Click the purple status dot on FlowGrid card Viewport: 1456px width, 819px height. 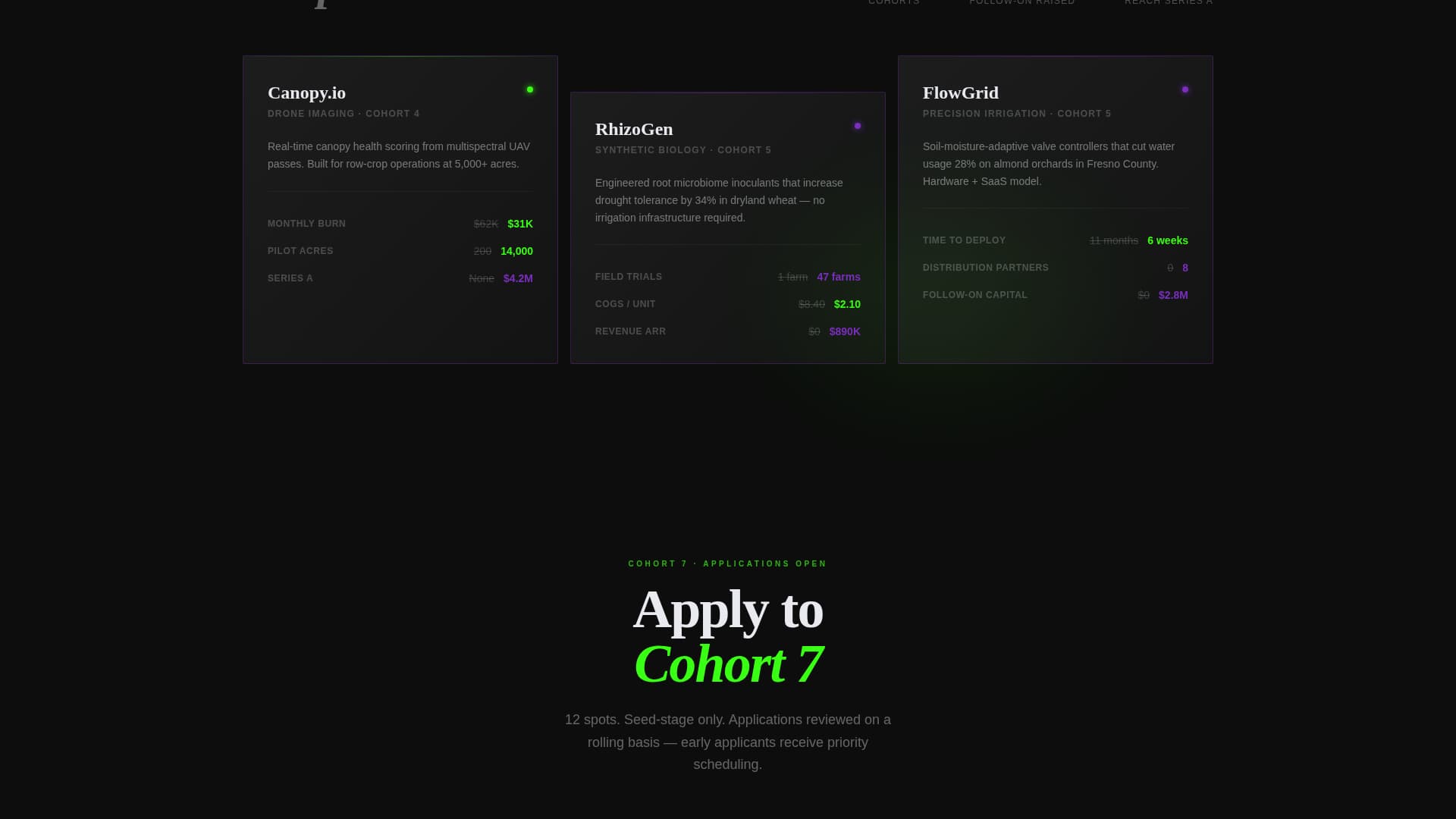[1185, 89]
